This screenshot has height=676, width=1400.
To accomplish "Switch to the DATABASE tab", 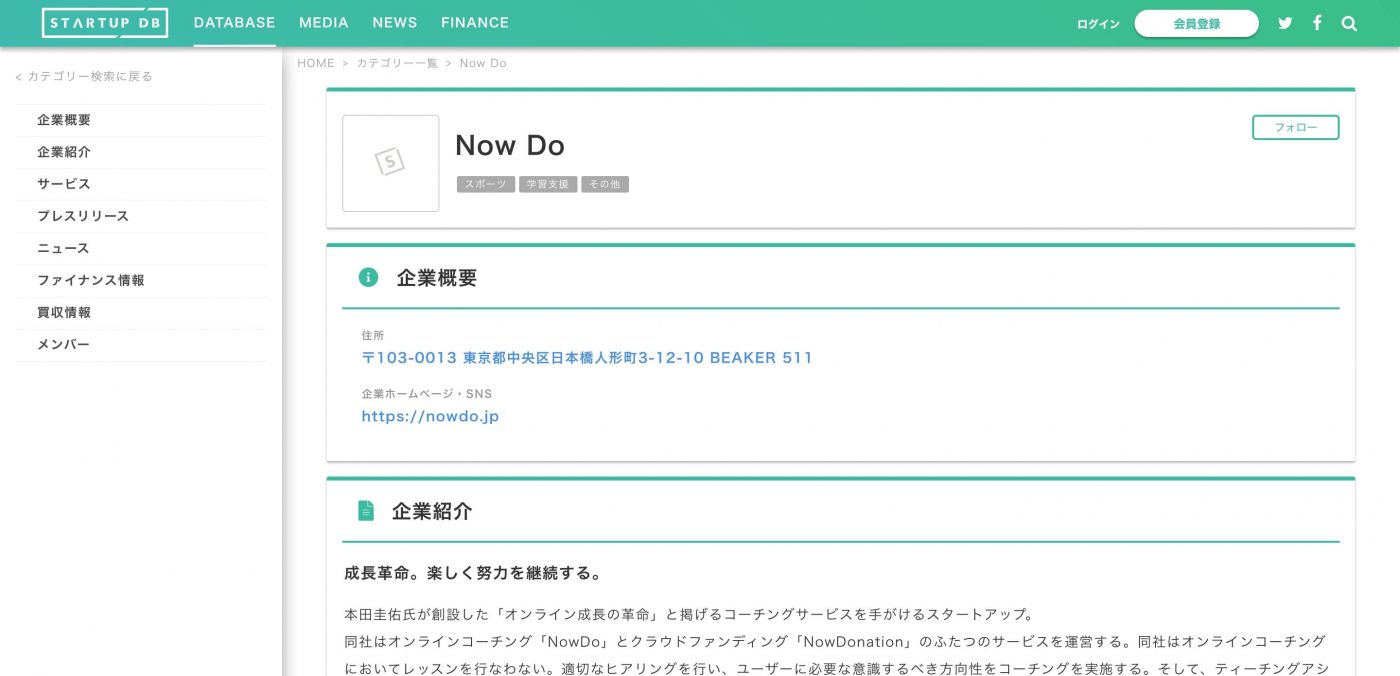I will point(234,22).
